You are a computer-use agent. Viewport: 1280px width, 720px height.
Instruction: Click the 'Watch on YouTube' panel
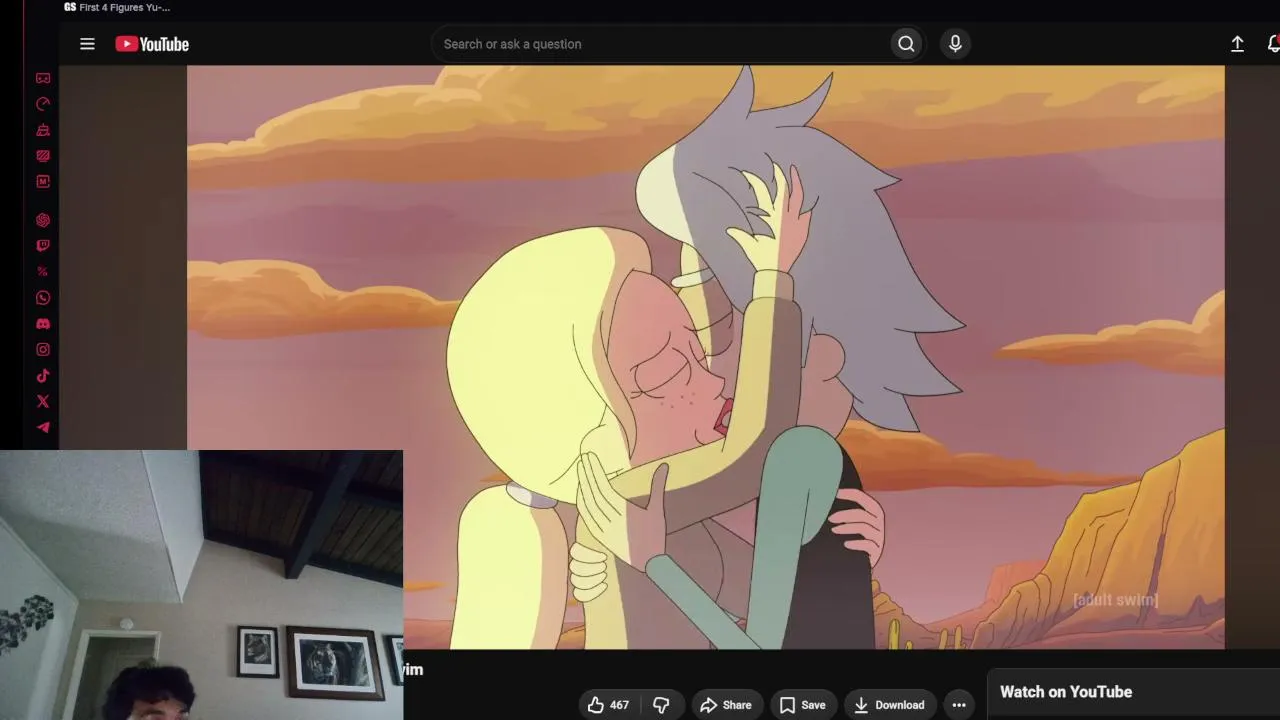pyautogui.click(x=1134, y=694)
